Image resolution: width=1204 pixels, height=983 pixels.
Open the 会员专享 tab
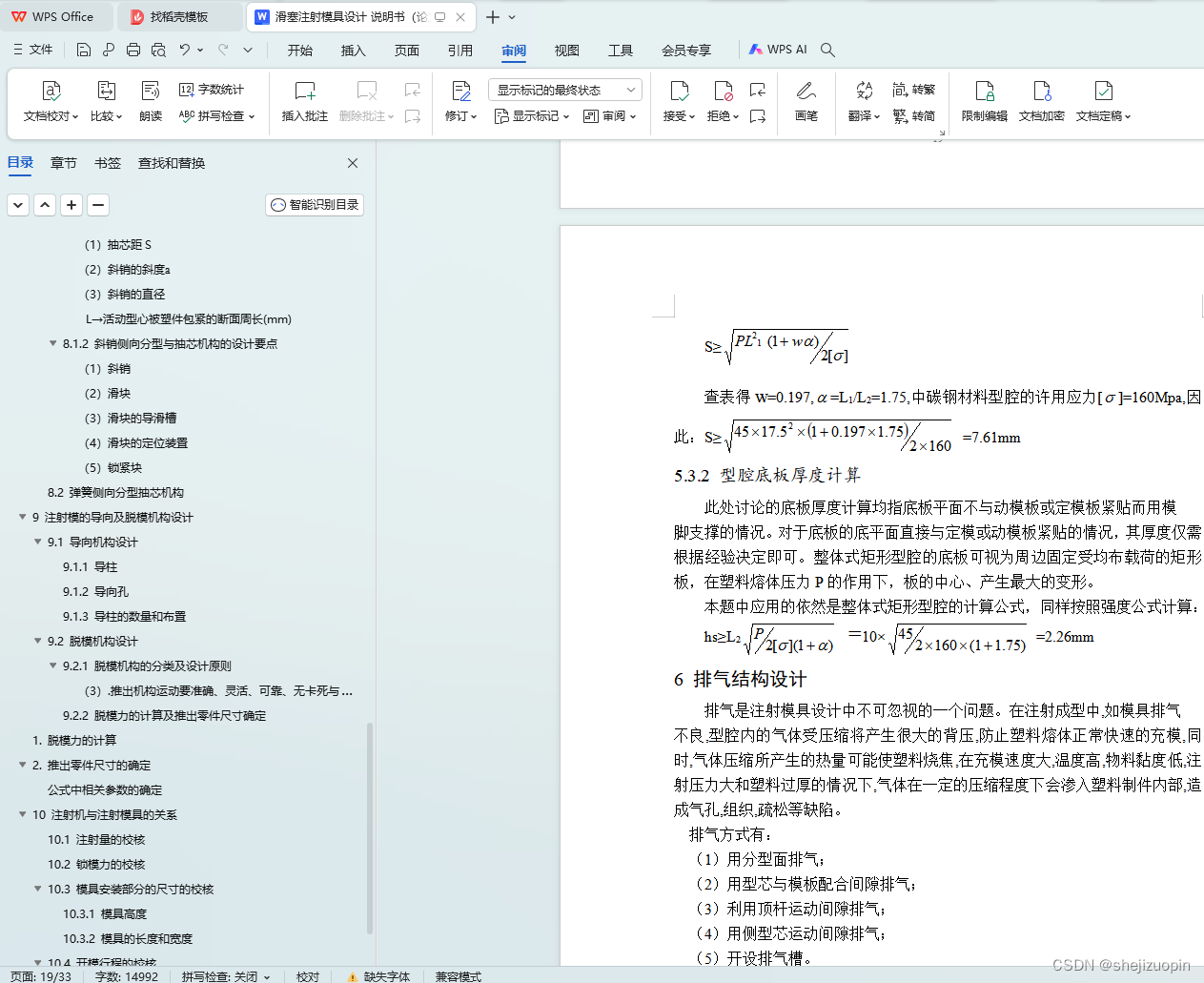(686, 51)
